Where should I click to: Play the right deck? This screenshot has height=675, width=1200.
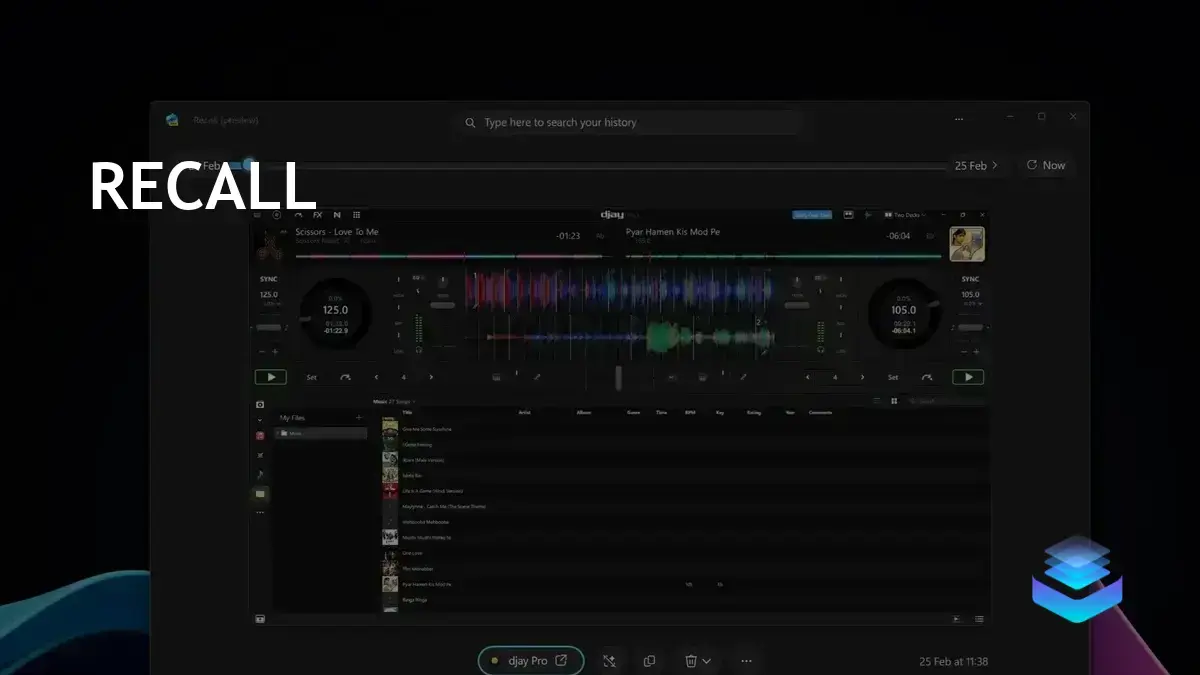(967, 377)
